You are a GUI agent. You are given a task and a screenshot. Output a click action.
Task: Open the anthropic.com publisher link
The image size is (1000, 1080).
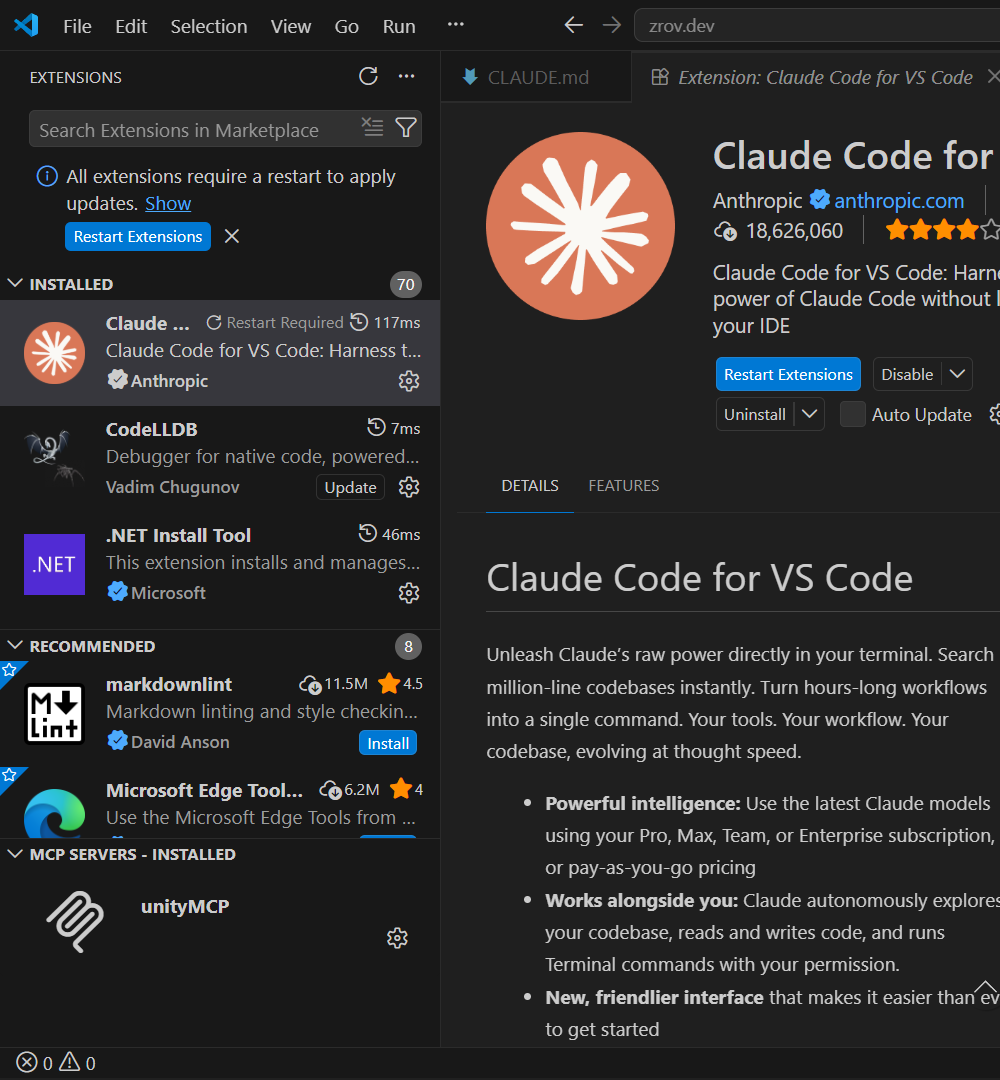pyautogui.click(x=899, y=200)
